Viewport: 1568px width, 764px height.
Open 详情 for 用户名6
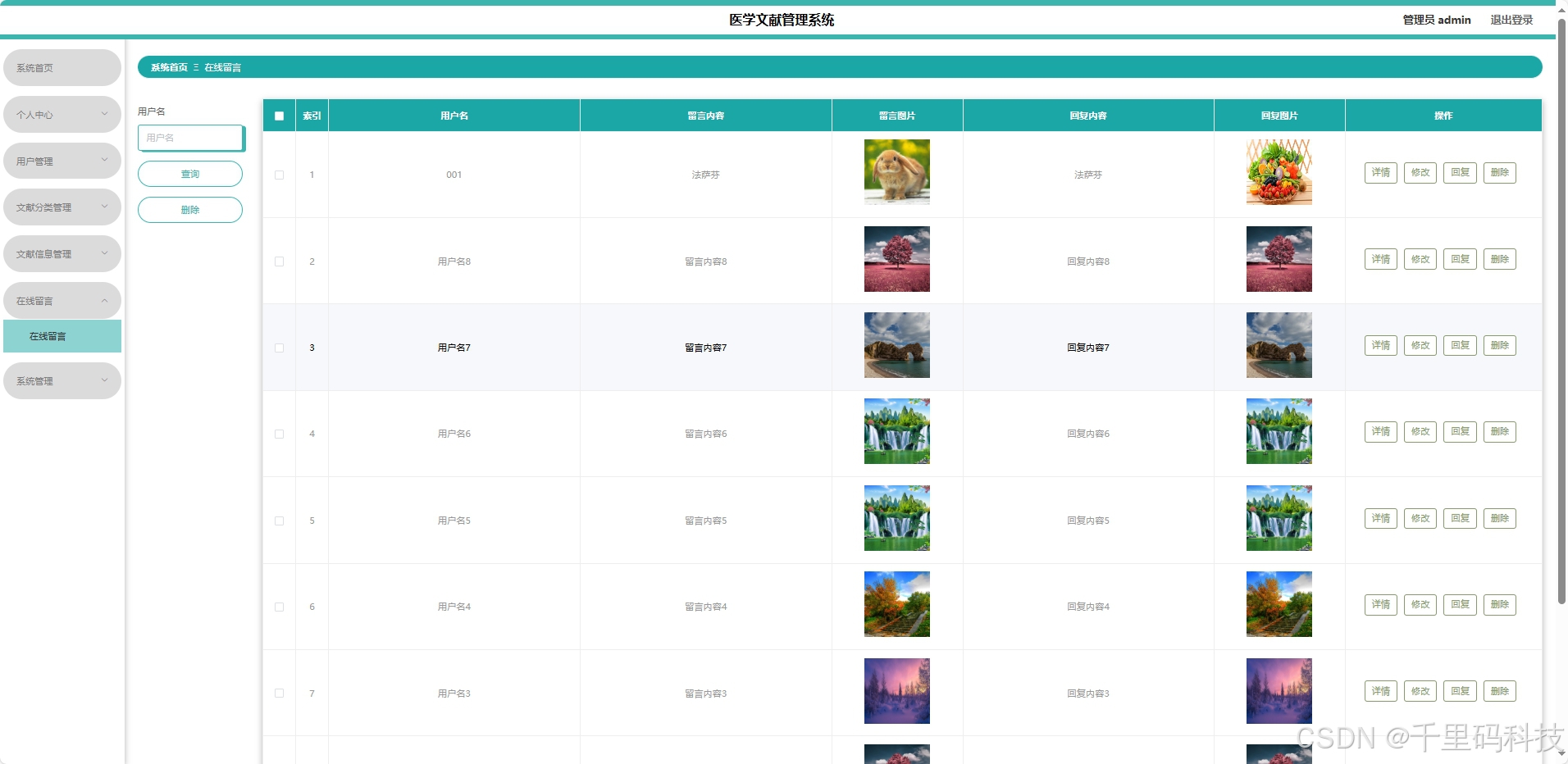1381,432
